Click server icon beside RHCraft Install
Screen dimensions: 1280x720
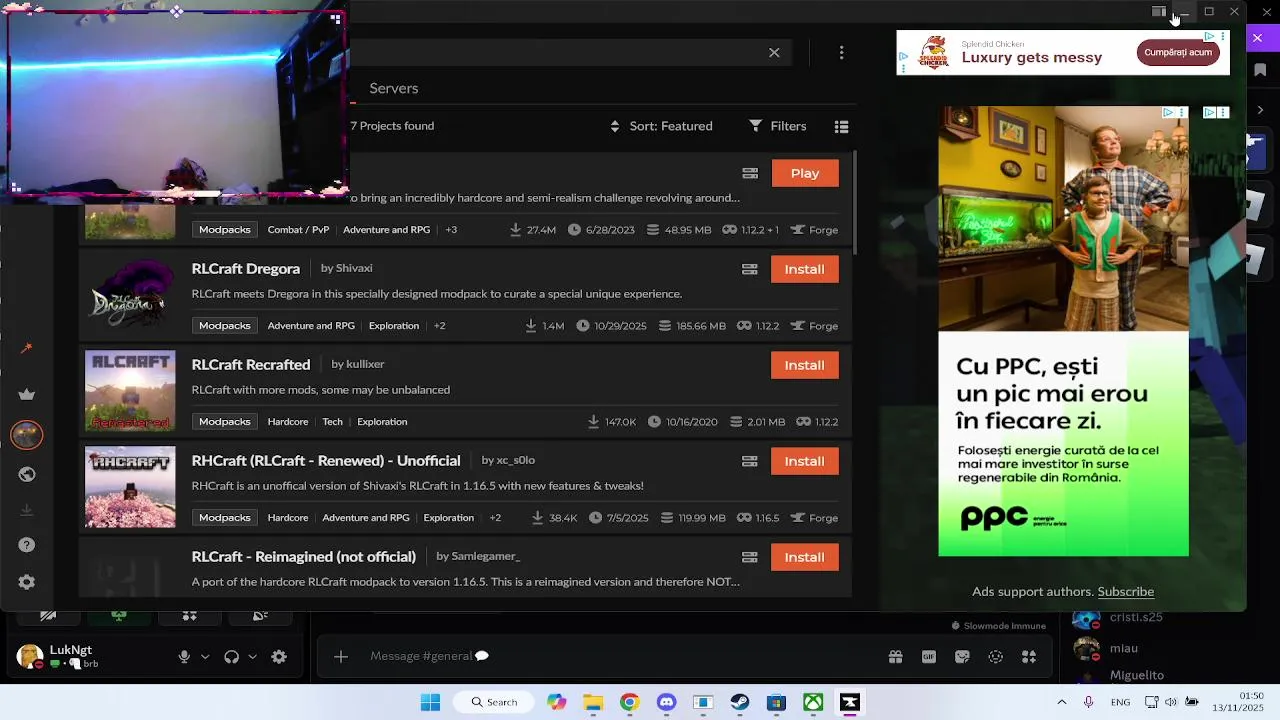click(x=750, y=461)
